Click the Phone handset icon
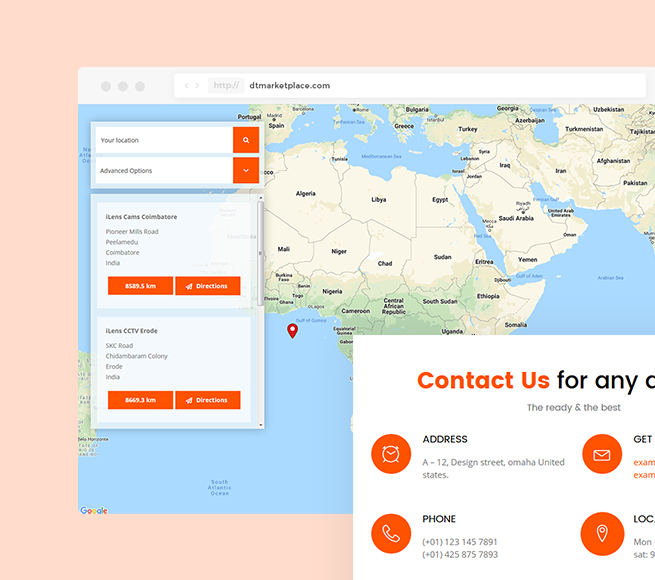 391,534
